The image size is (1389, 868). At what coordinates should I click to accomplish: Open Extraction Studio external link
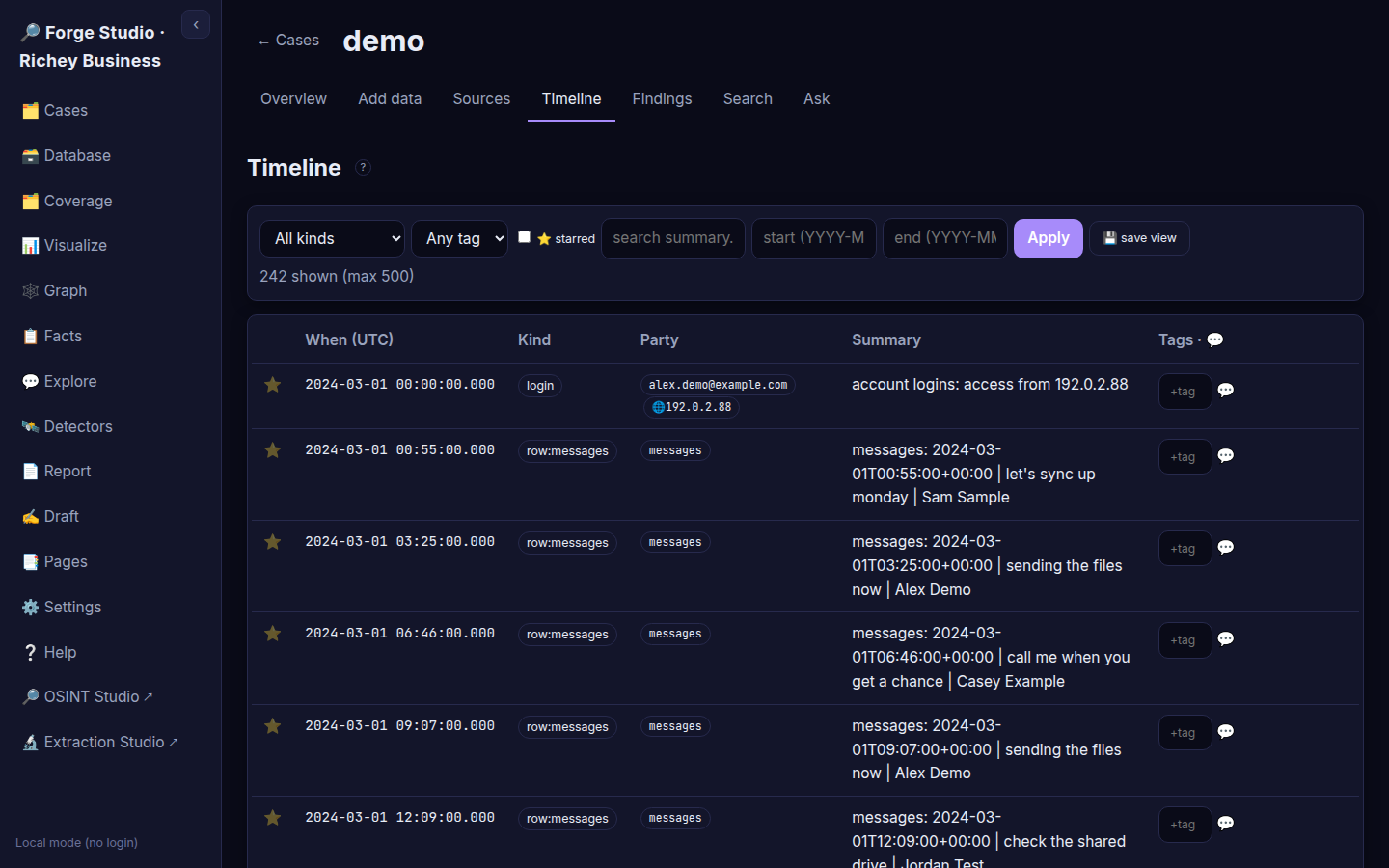[110, 742]
